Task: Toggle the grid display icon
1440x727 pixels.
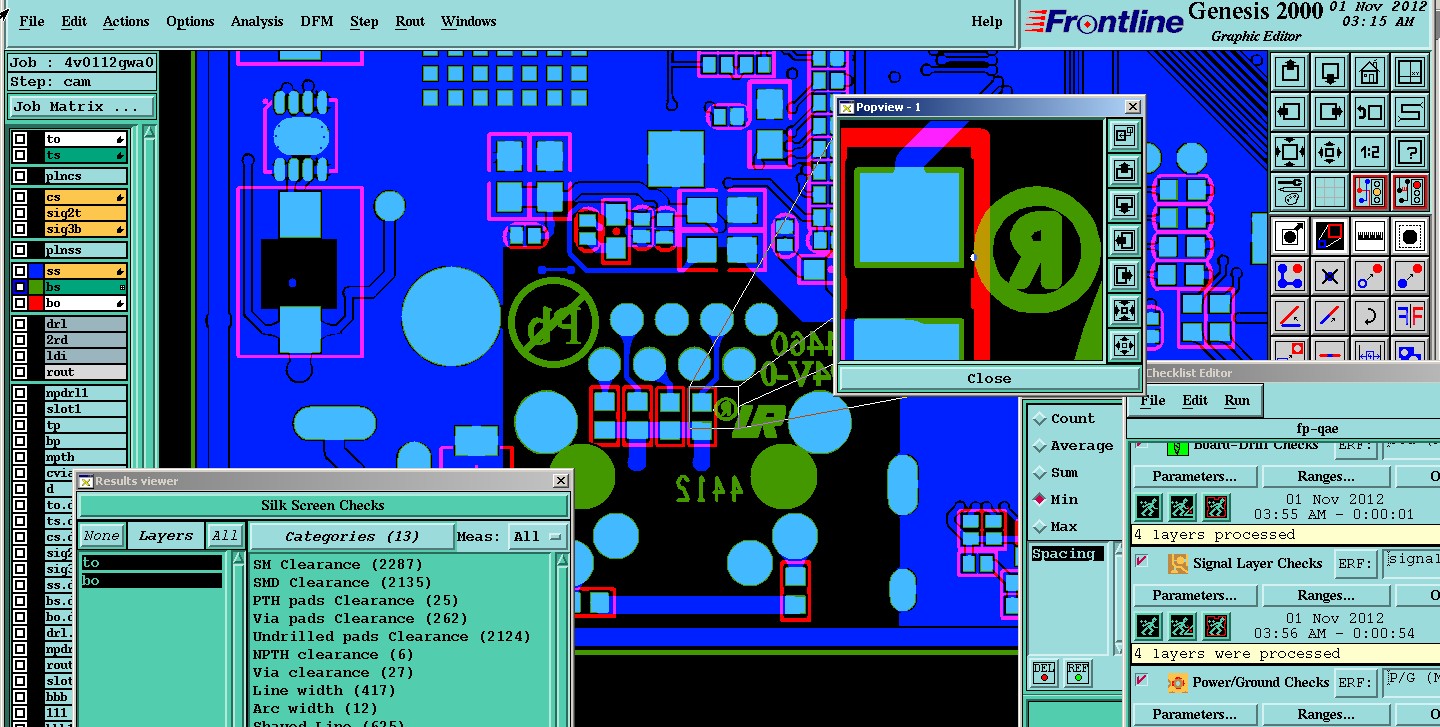Action: pos(1329,192)
